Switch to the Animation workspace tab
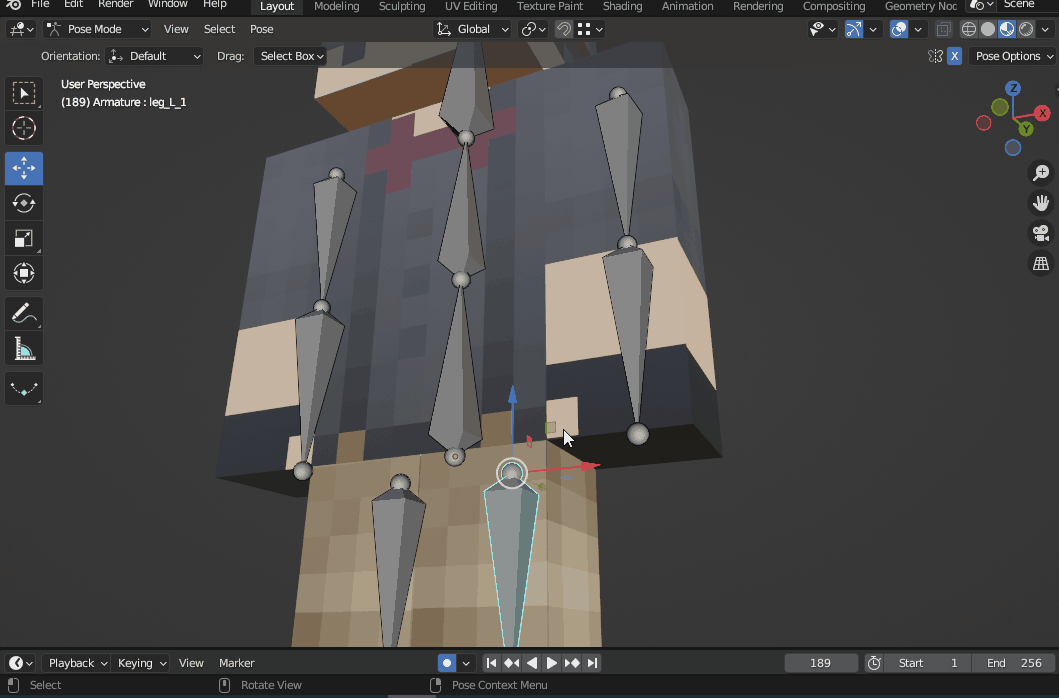 (x=687, y=6)
